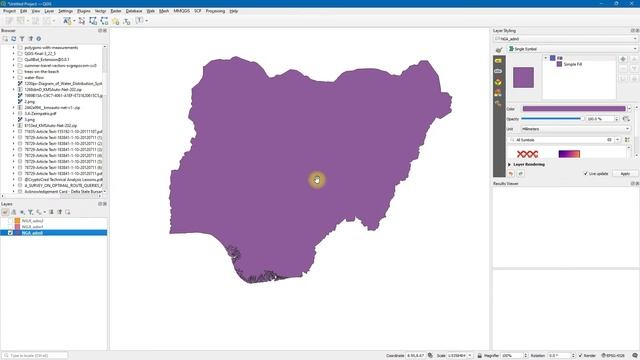Click the redo icon in Layer Styling
The height and width of the screenshot is (360, 640).
(520, 173)
